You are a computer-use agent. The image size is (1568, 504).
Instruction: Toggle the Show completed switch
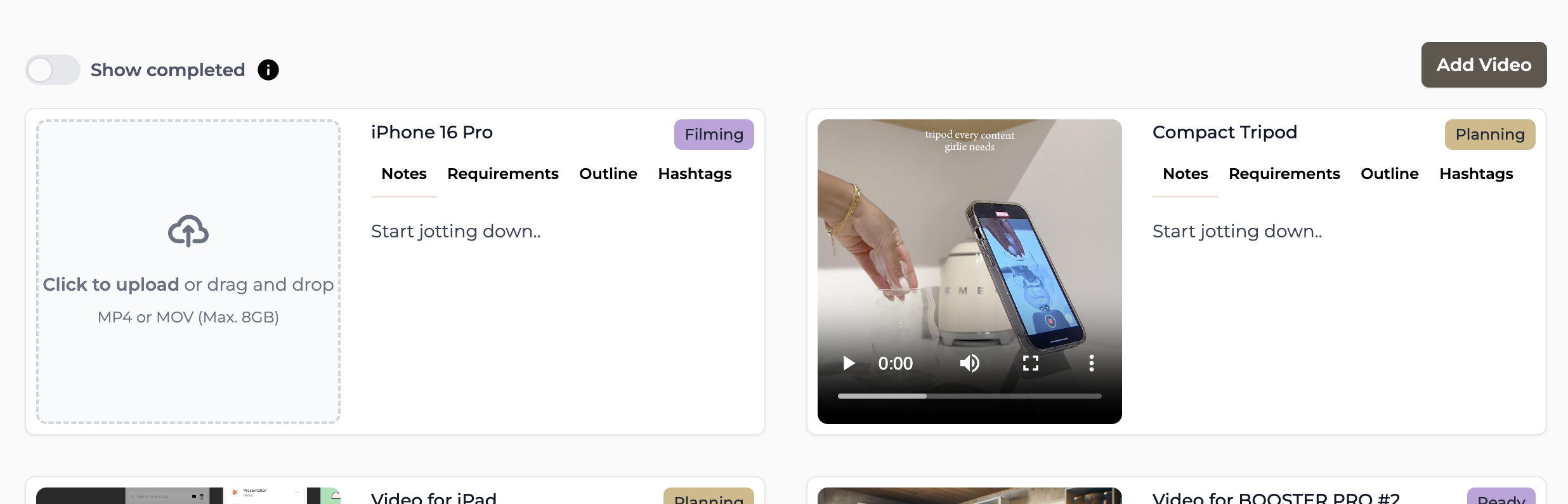(53, 70)
